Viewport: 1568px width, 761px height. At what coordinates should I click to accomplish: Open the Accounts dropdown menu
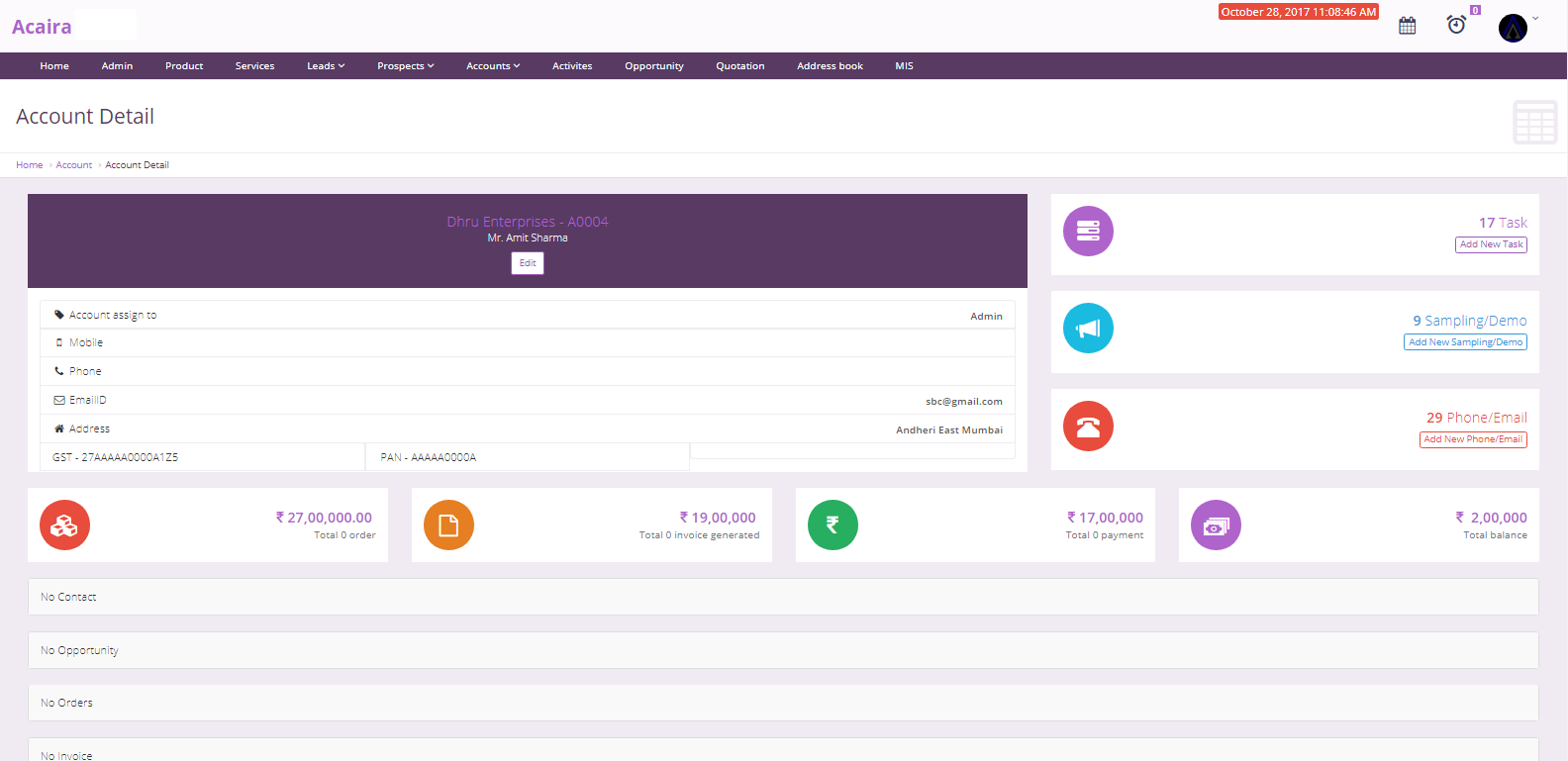click(492, 66)
